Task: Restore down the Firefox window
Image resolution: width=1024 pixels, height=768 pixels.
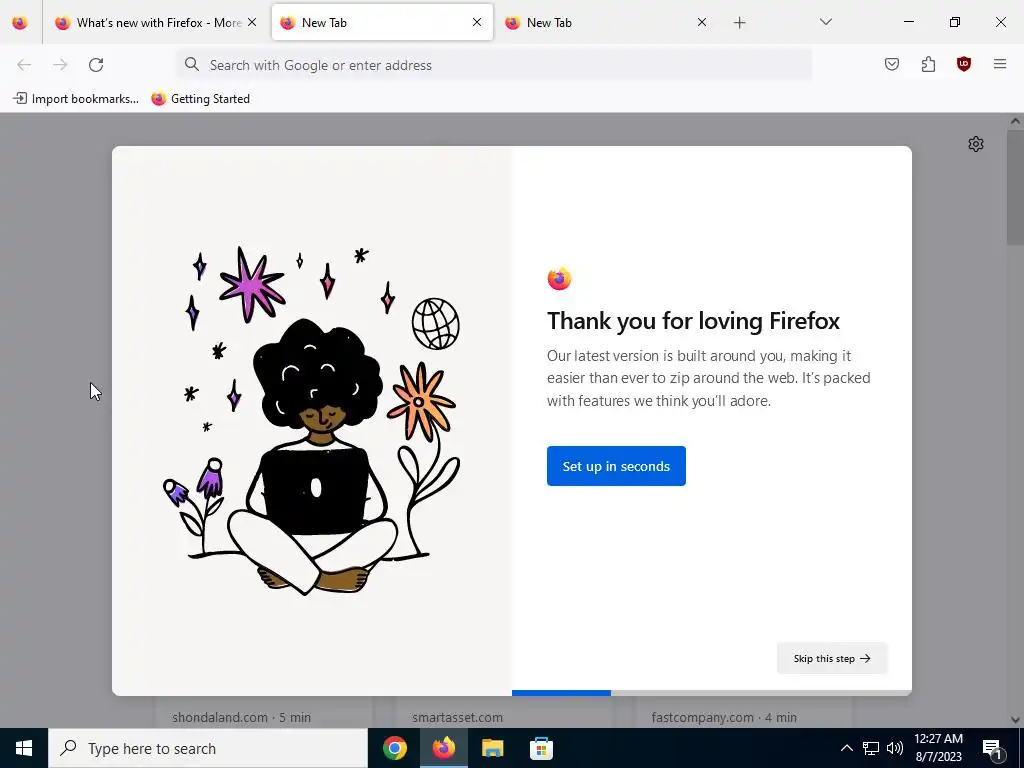Action: (955, 22)
